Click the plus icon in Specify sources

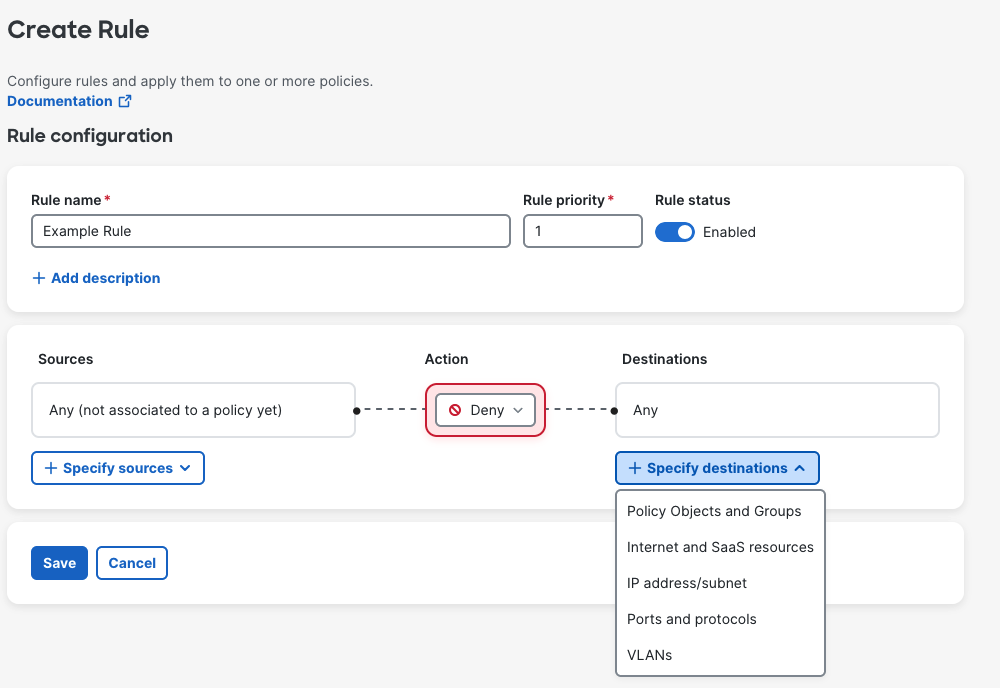pos(51,468)
